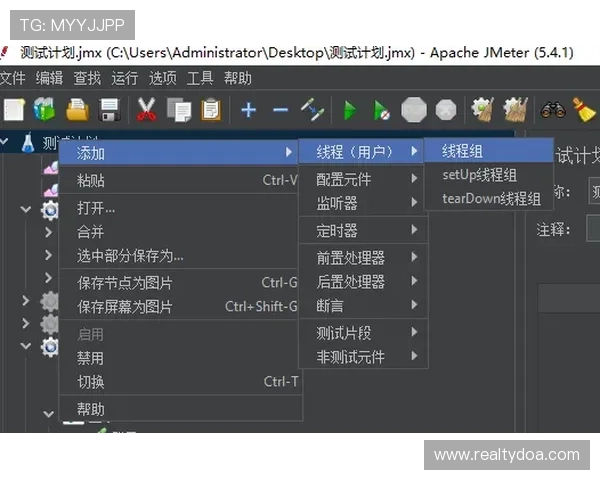This screenshot has width=600, height=480.
Task: Click the Cut scissors icon
Action: pos(146,110)
